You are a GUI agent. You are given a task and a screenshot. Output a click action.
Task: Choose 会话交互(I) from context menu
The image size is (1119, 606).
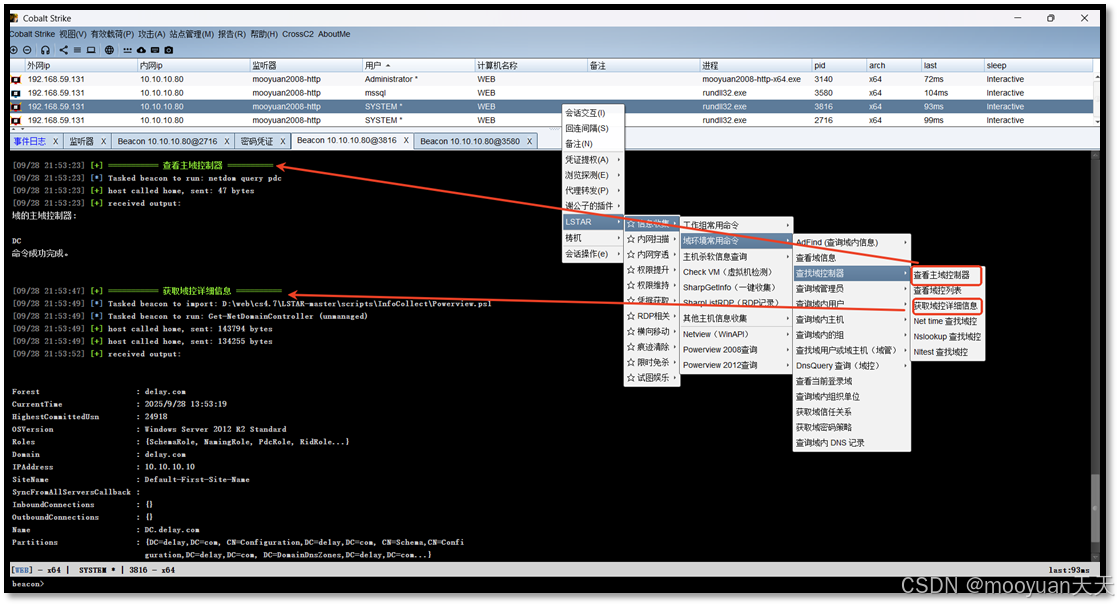pyautogui.click(x=593, y=113)
